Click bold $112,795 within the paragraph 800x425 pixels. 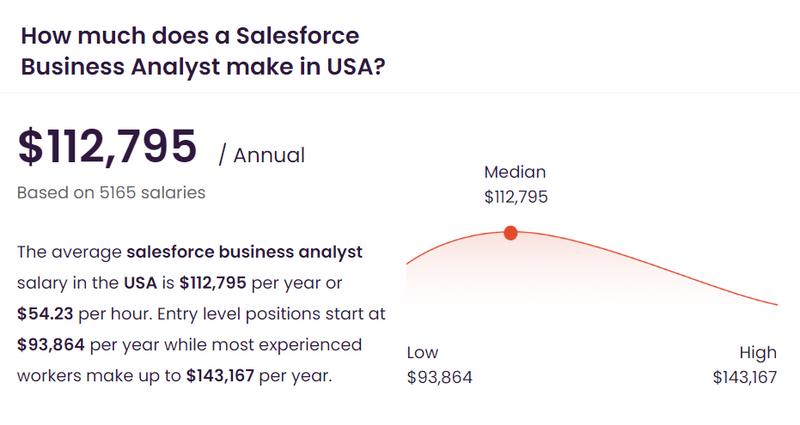point(213,283)
